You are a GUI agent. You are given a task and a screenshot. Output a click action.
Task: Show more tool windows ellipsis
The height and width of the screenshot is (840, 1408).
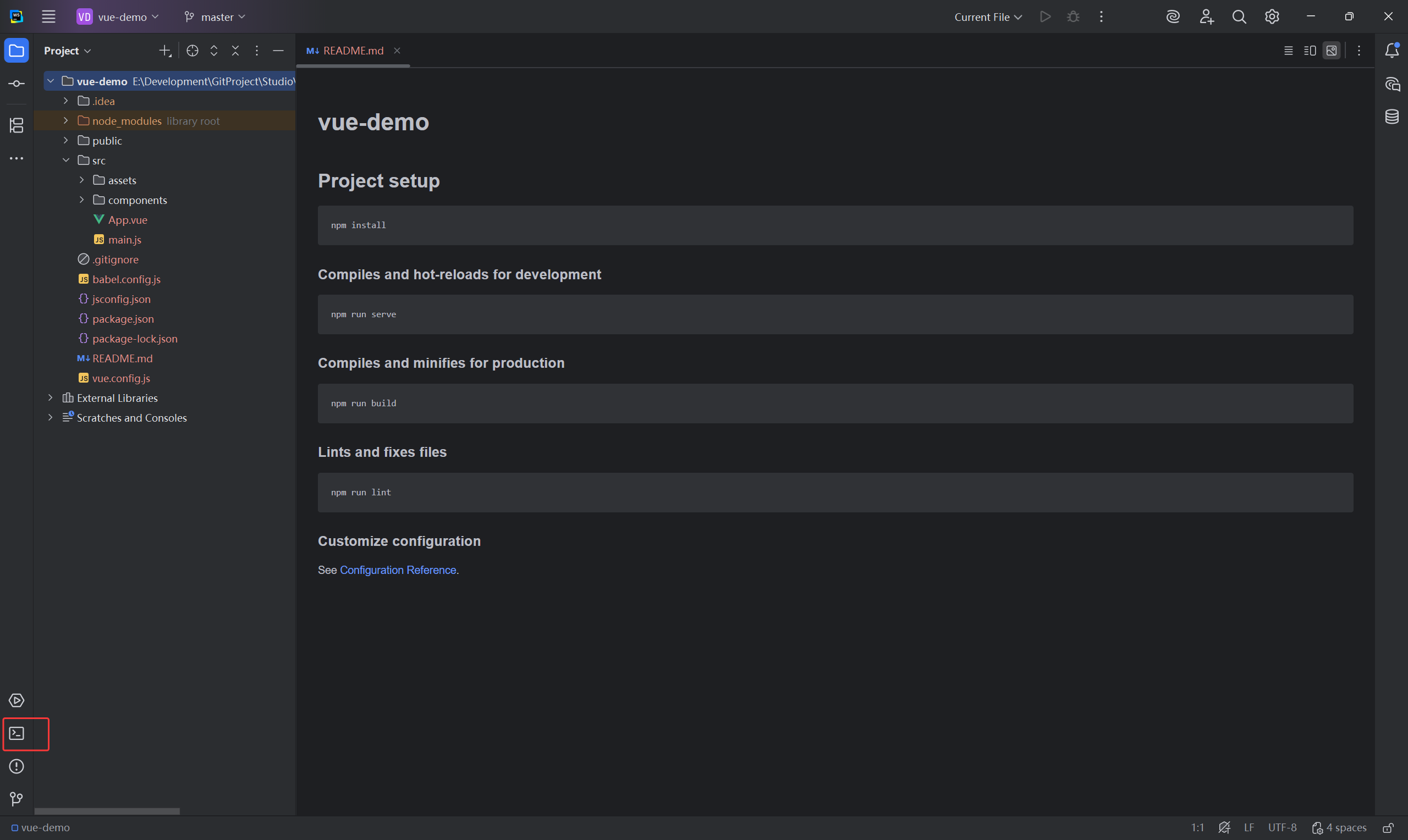[16, 158]
